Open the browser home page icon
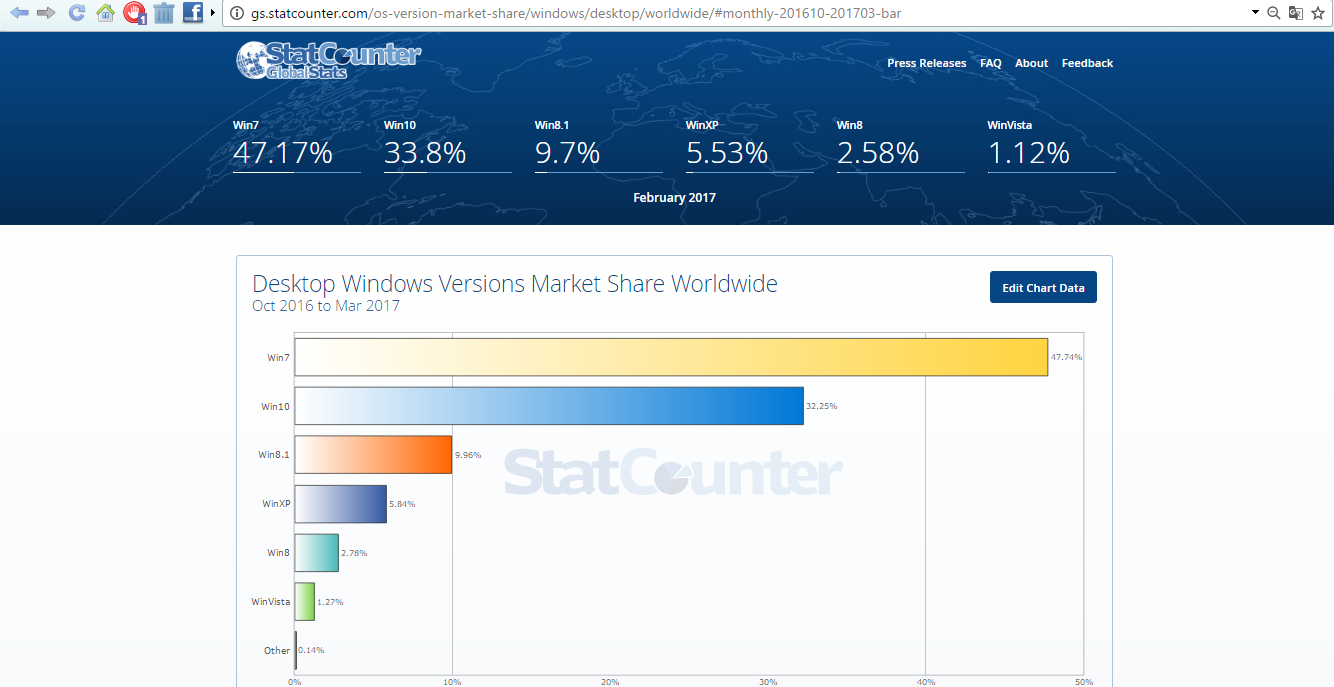The height and width of the screenshot is (687, 1334). (x=105, y=13)
